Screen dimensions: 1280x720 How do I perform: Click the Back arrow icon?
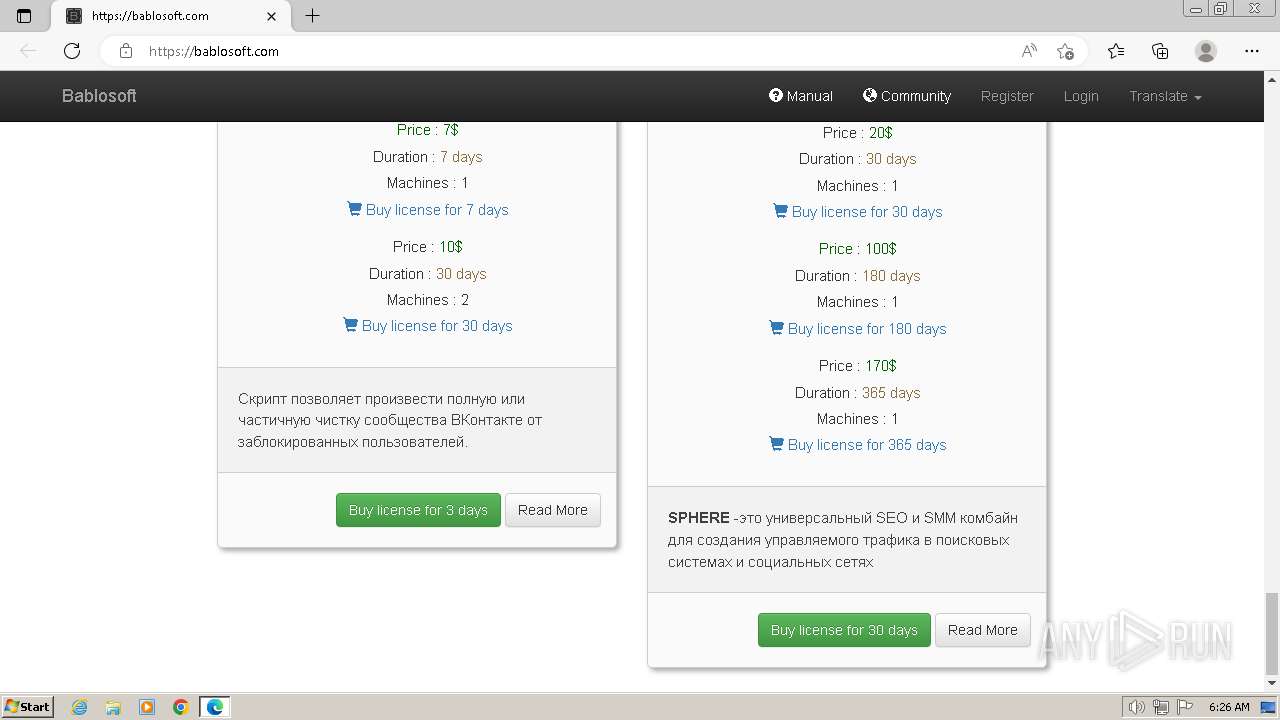click(x=28, y=51)
